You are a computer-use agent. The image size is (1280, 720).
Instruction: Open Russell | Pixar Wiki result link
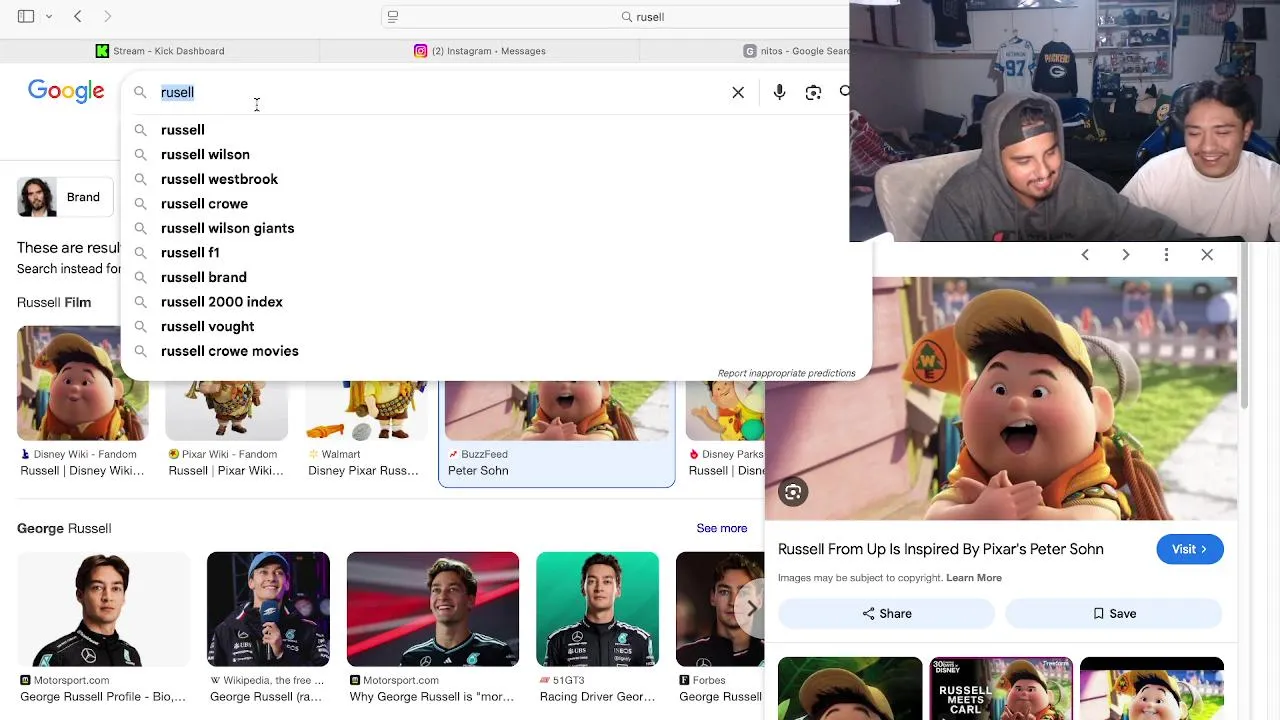226,471
